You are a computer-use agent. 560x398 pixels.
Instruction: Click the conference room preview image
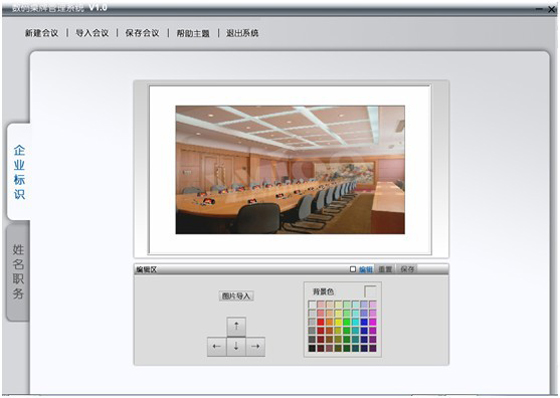pyautogui.click(x=290, y=170)
